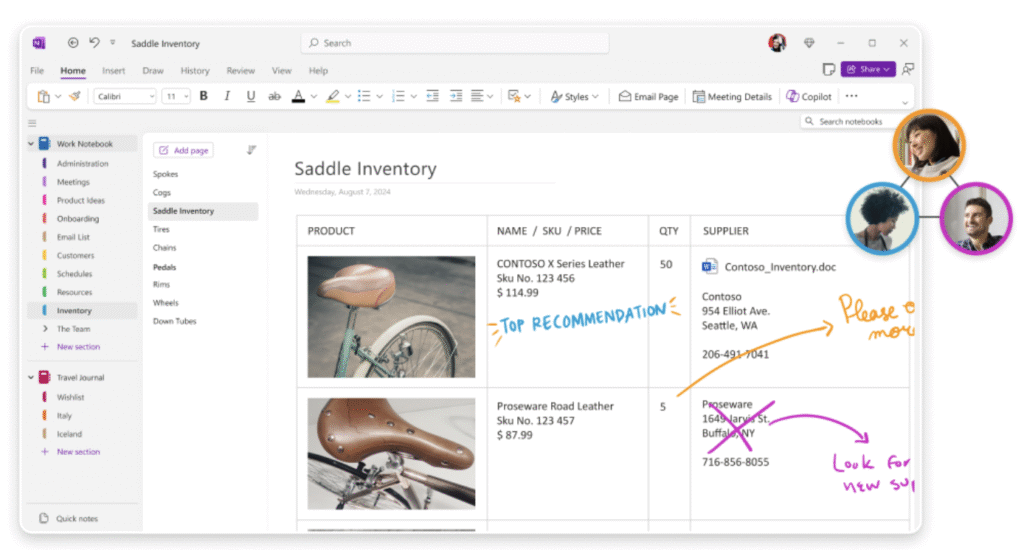Switch to the Insert tab
The width and height of the screenshot is (1024, 550).
click(114, 71)
